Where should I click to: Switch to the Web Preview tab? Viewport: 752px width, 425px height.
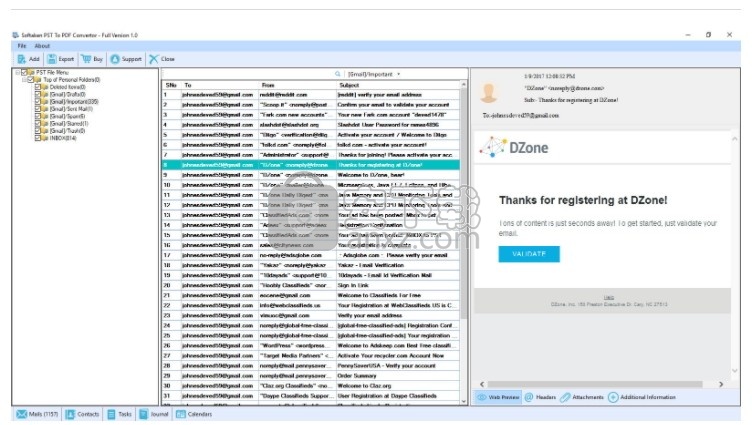(498, 397)
